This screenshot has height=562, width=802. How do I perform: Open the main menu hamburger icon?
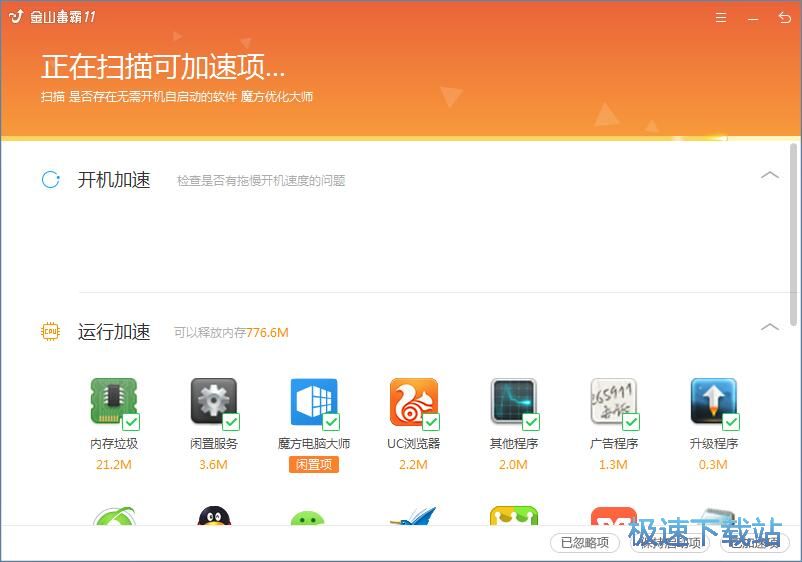tap(721, 18)
